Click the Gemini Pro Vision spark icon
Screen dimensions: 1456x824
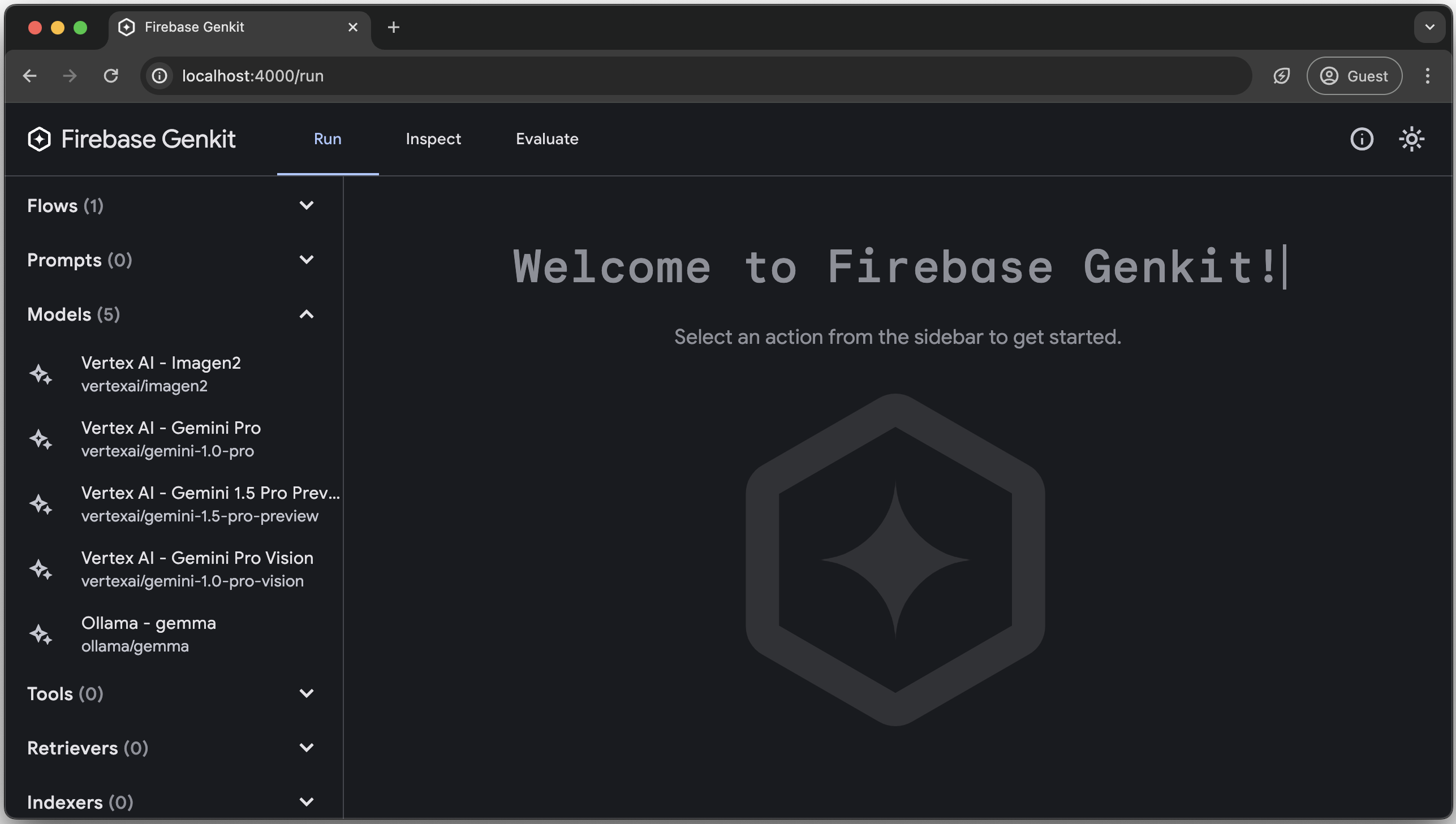tap(41, 568)
